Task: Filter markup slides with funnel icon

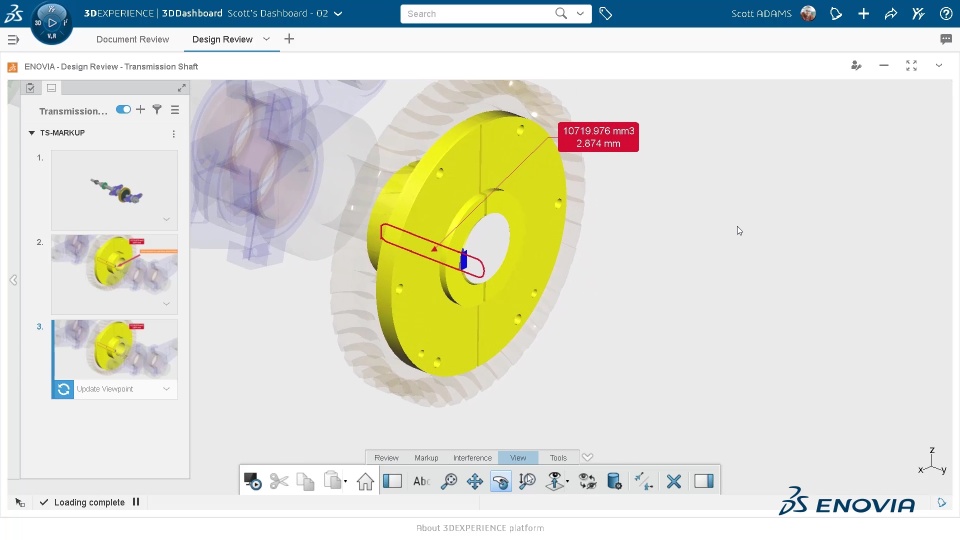Action: tap(157, 110)
